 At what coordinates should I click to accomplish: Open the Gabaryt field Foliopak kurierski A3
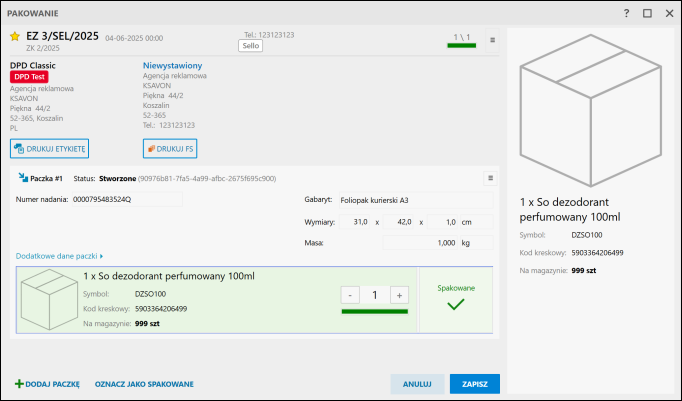[x=416, y=200]
